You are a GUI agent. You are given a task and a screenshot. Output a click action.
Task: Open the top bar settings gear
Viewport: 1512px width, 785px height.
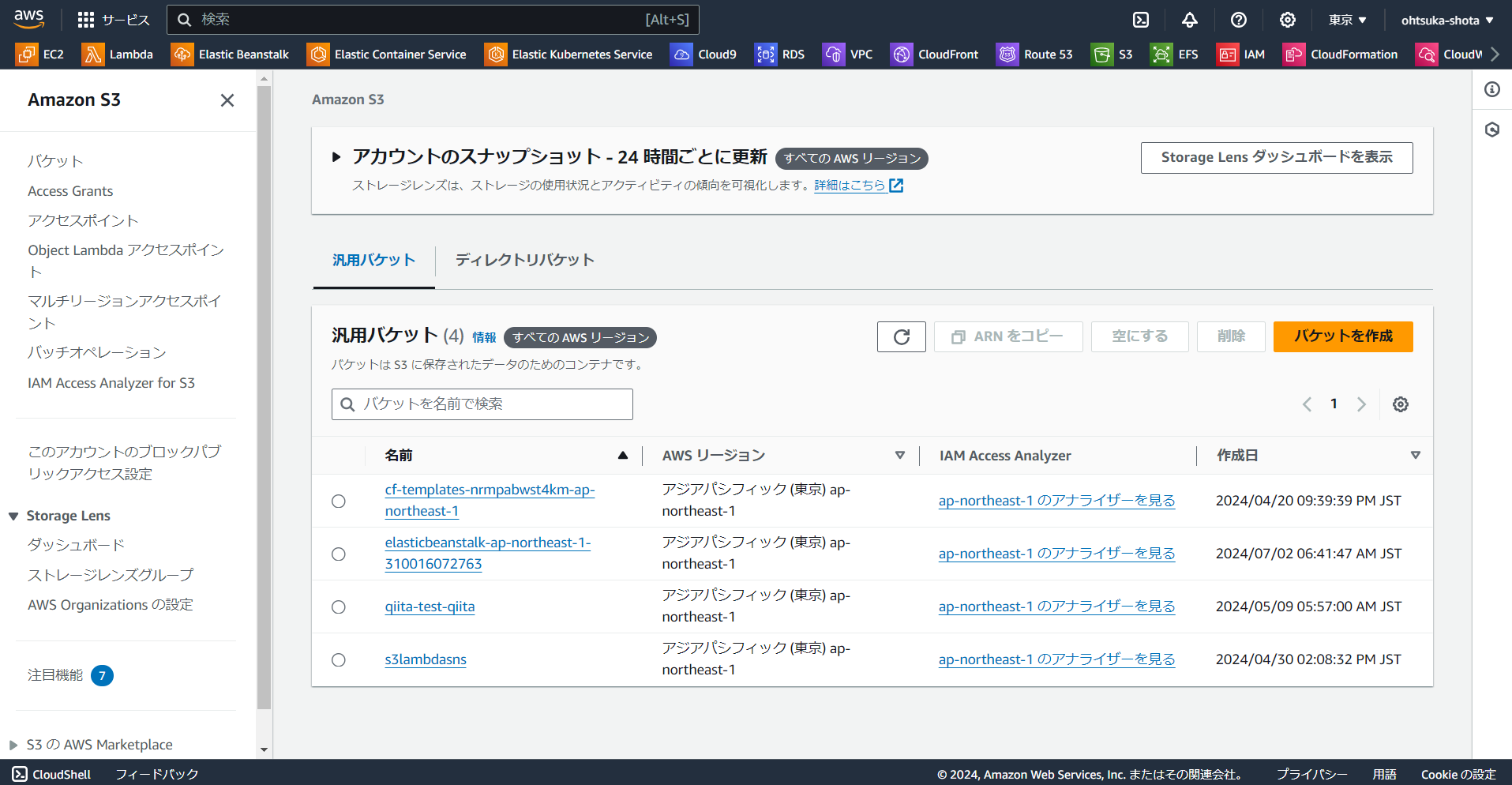click(x=1288, y=20)
